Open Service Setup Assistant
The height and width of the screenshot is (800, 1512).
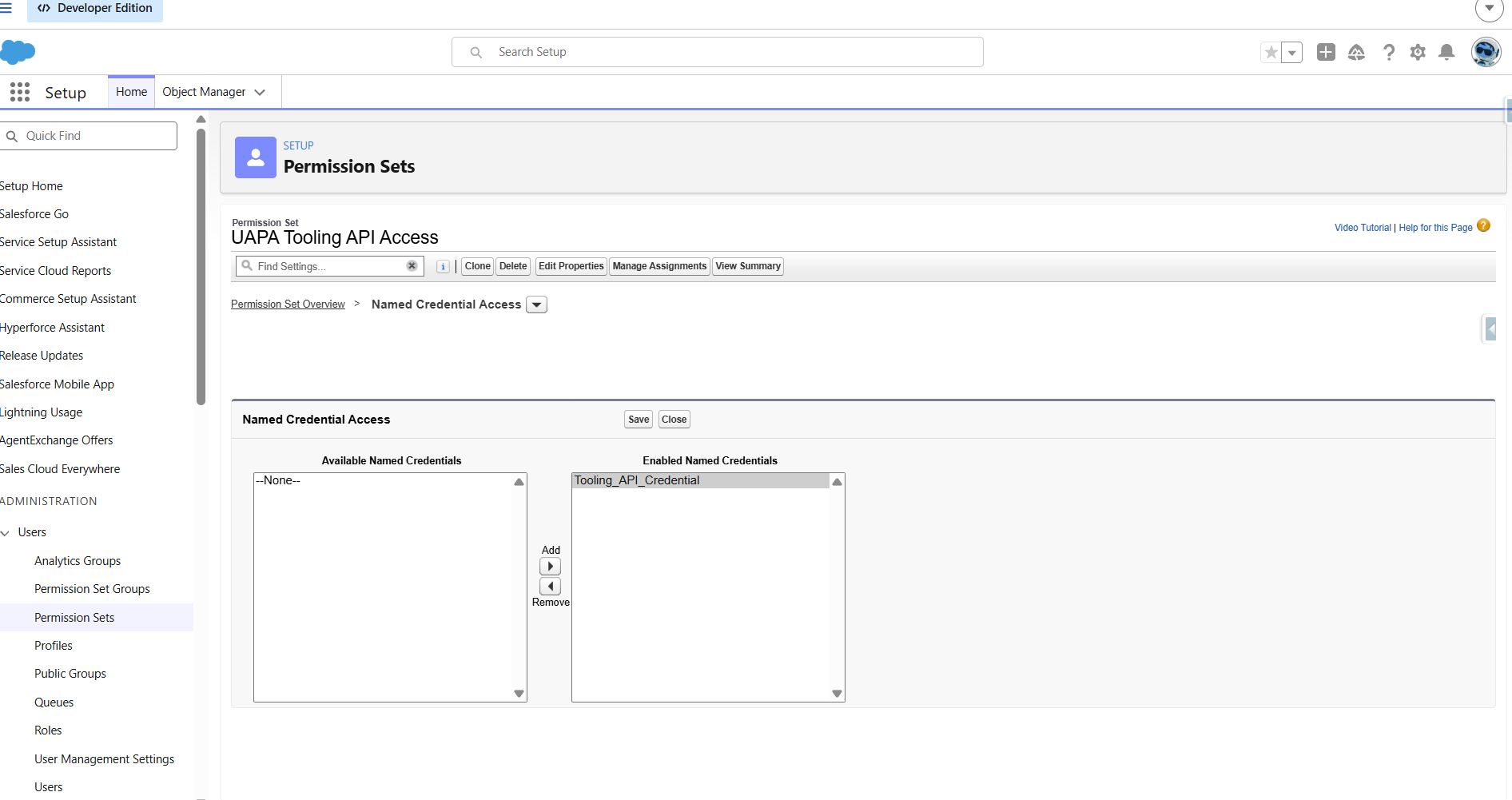point(58,242)
